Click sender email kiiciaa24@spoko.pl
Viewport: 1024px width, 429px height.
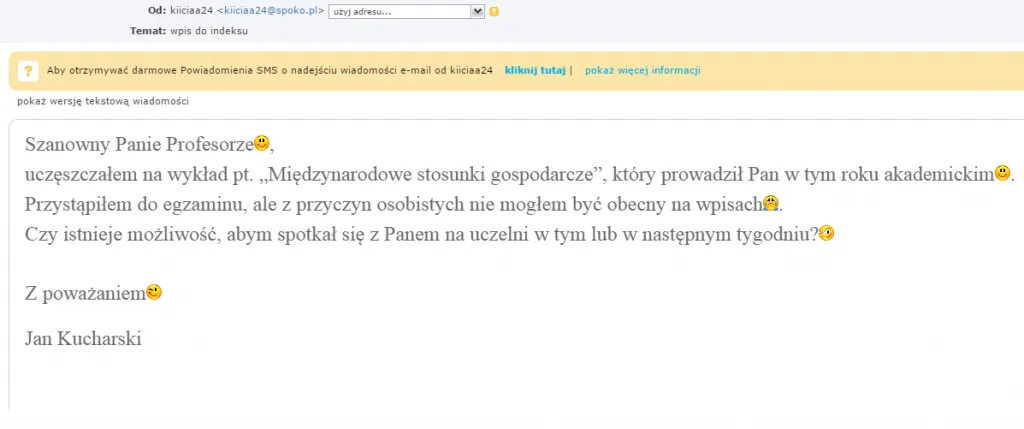[271, 11]
